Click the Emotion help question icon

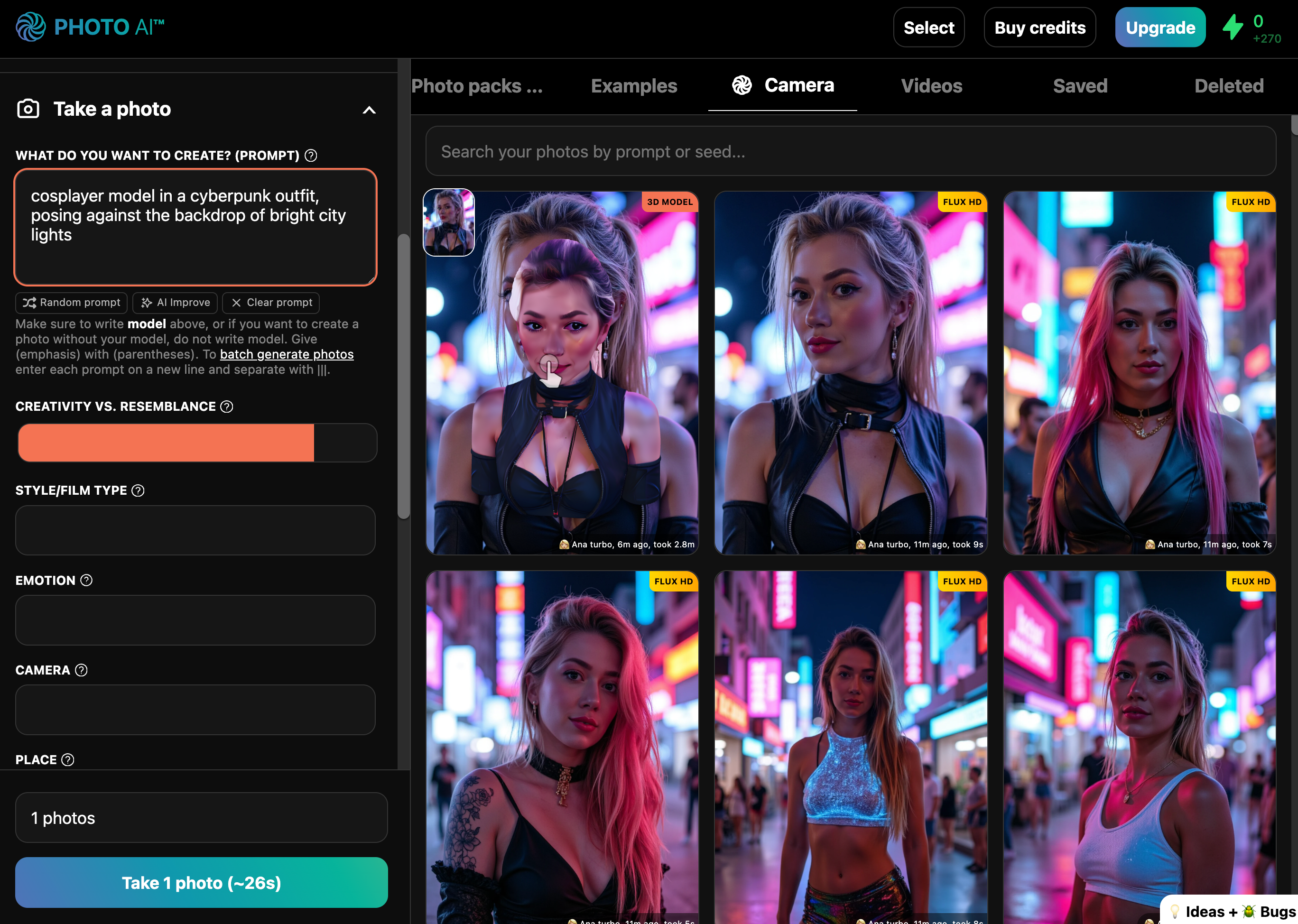[x=86, y=580]
